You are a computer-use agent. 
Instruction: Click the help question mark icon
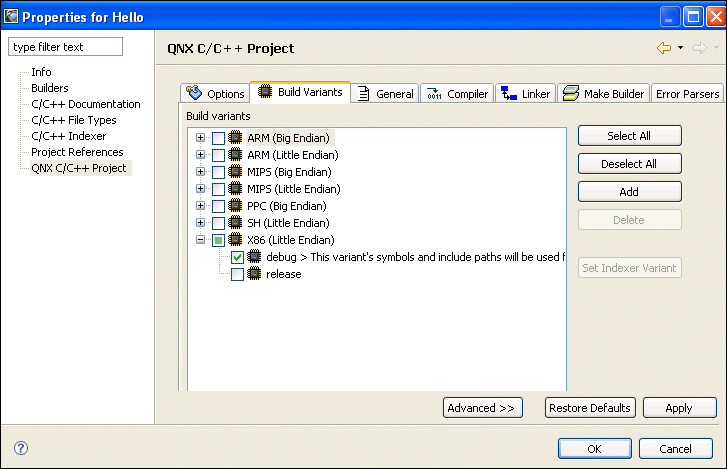click(x=21, y=448)
